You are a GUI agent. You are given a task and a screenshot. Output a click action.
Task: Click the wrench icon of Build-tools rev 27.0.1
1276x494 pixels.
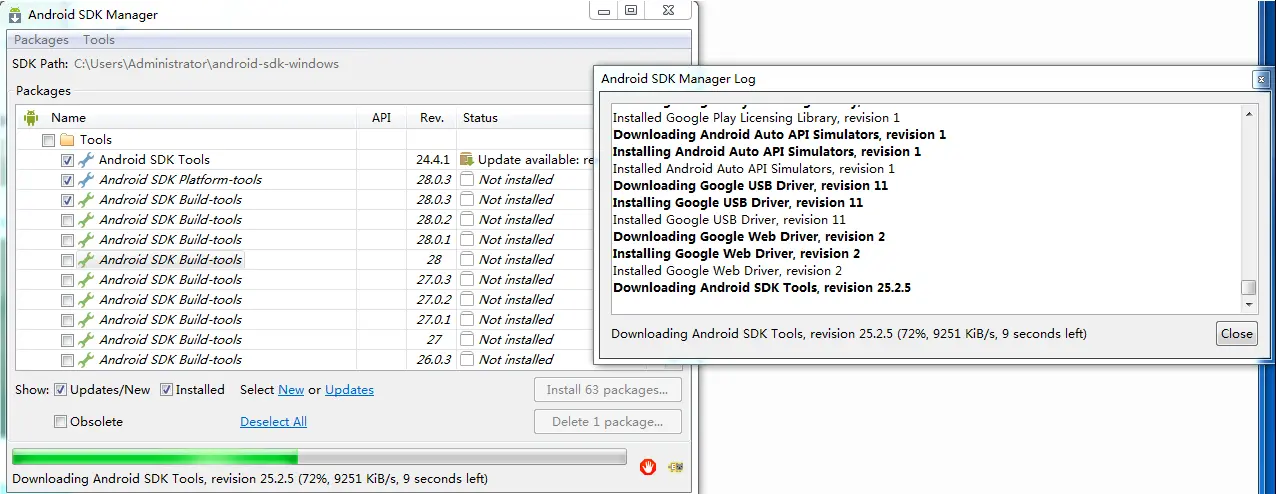coord(86,320)
